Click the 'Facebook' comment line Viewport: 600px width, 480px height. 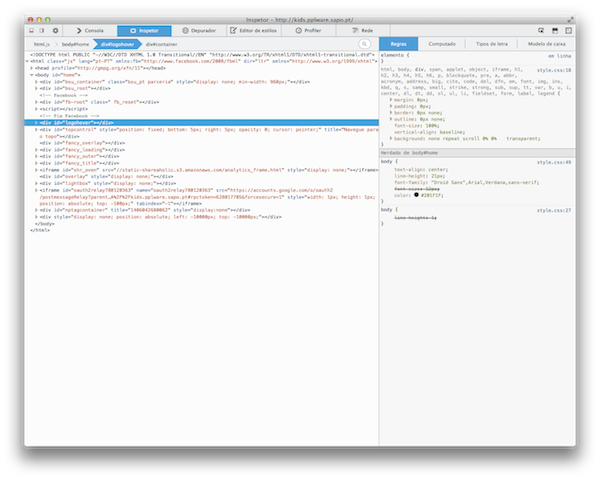(x=64, y=95)
